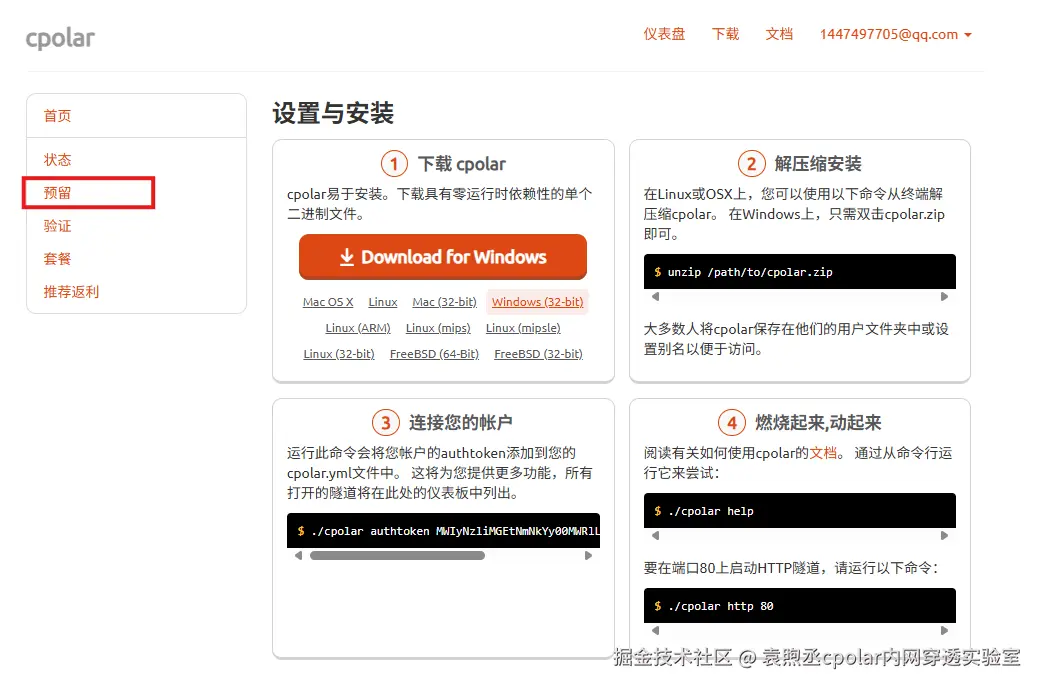Image resolution: width=1040 pixels, height=688 pixels.
Task: Click the unzip command code block
Action: coord(799,271)
